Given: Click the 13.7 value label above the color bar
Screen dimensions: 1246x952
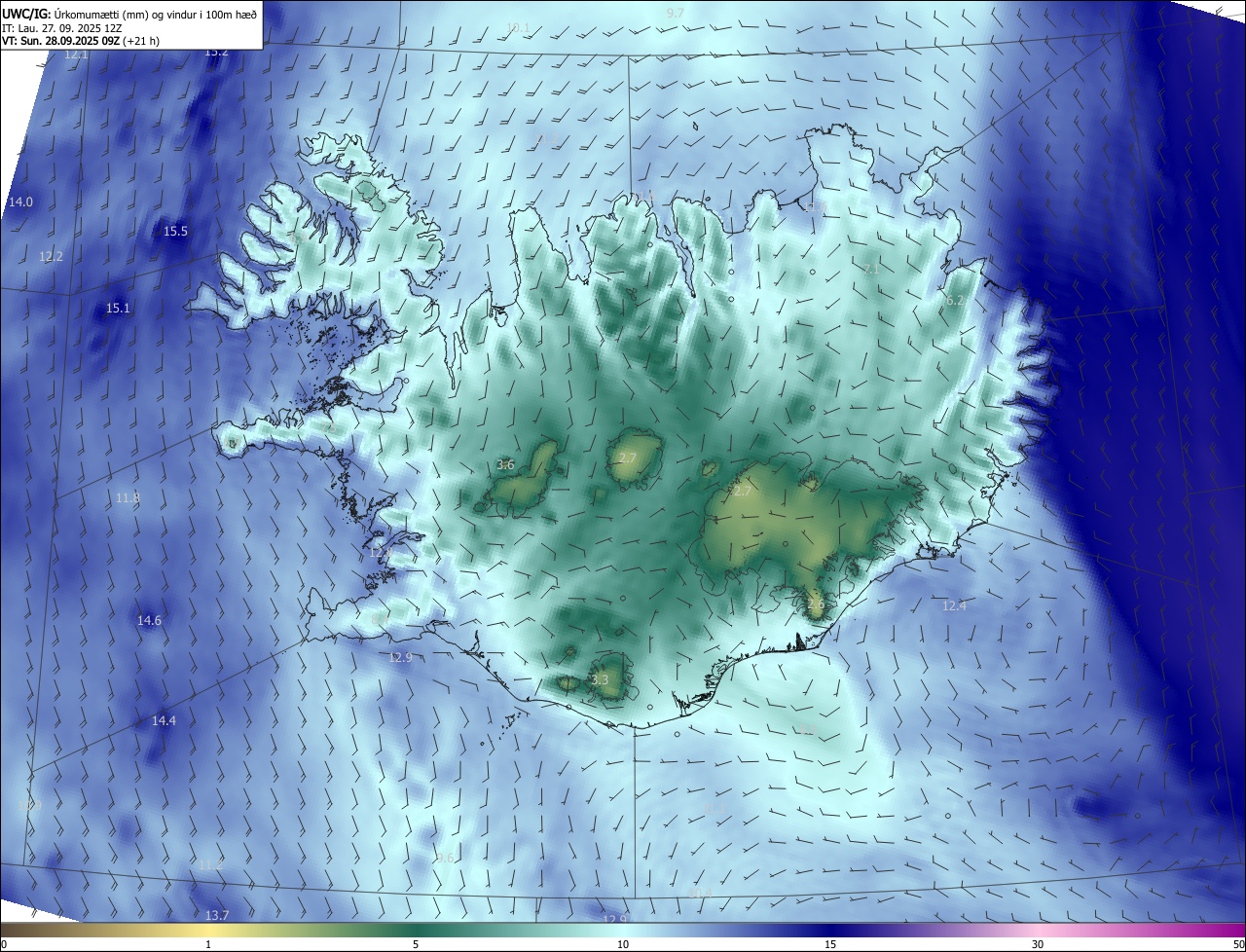Looking at the screenshot, I should (x=217, y=915).
